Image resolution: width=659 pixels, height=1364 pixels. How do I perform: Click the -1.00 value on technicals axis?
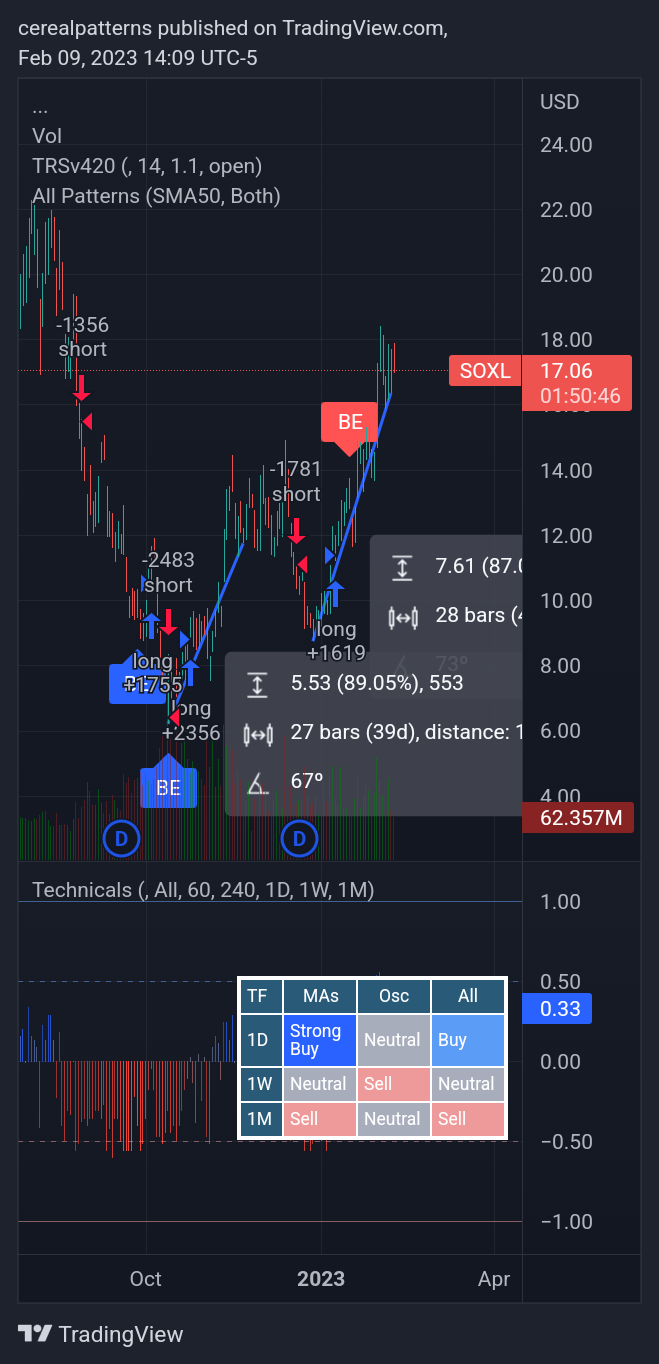coord(566,1222)
